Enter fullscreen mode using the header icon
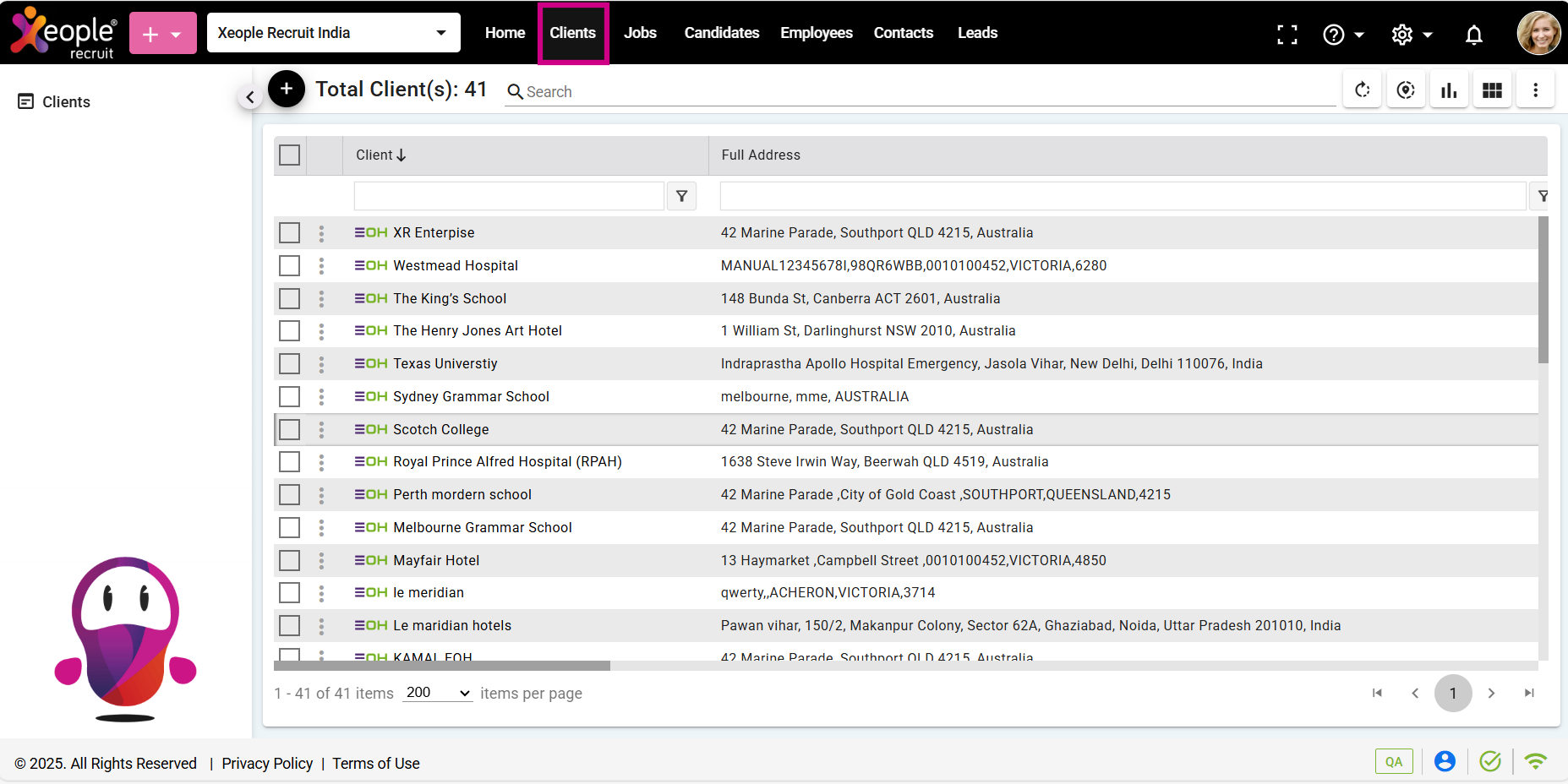Viewport: 1568px width, 784px height. tap(1287, 35)
